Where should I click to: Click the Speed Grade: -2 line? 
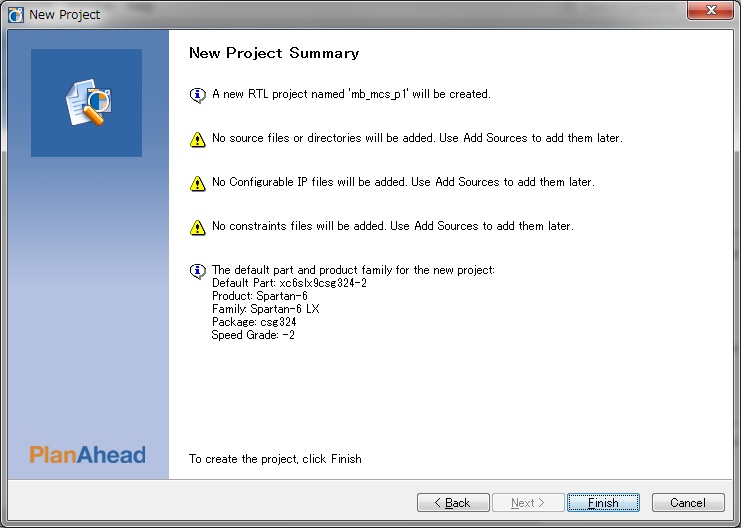253,335
